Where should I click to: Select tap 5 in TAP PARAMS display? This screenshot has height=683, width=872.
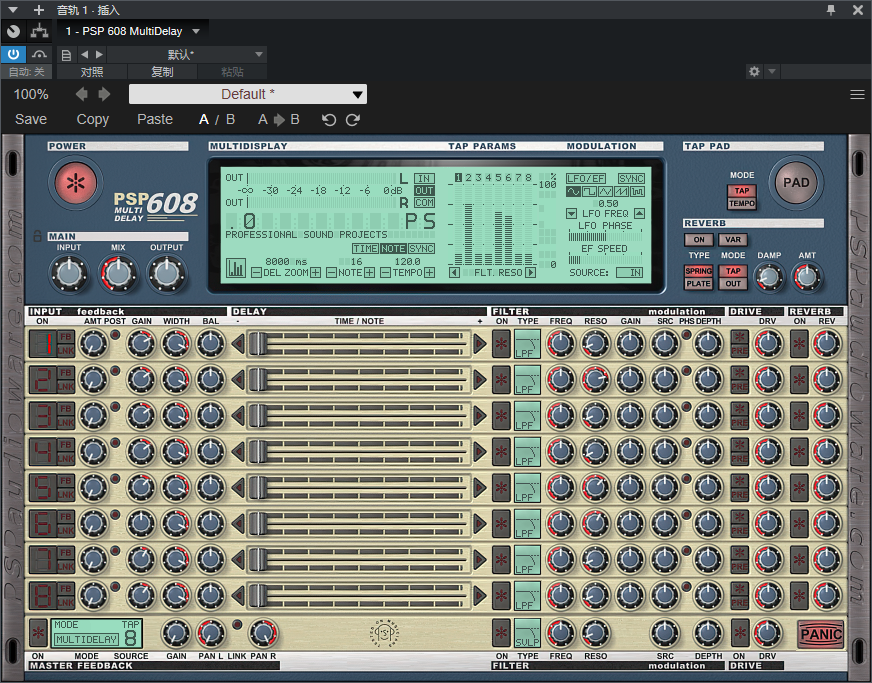click(498, 177)
